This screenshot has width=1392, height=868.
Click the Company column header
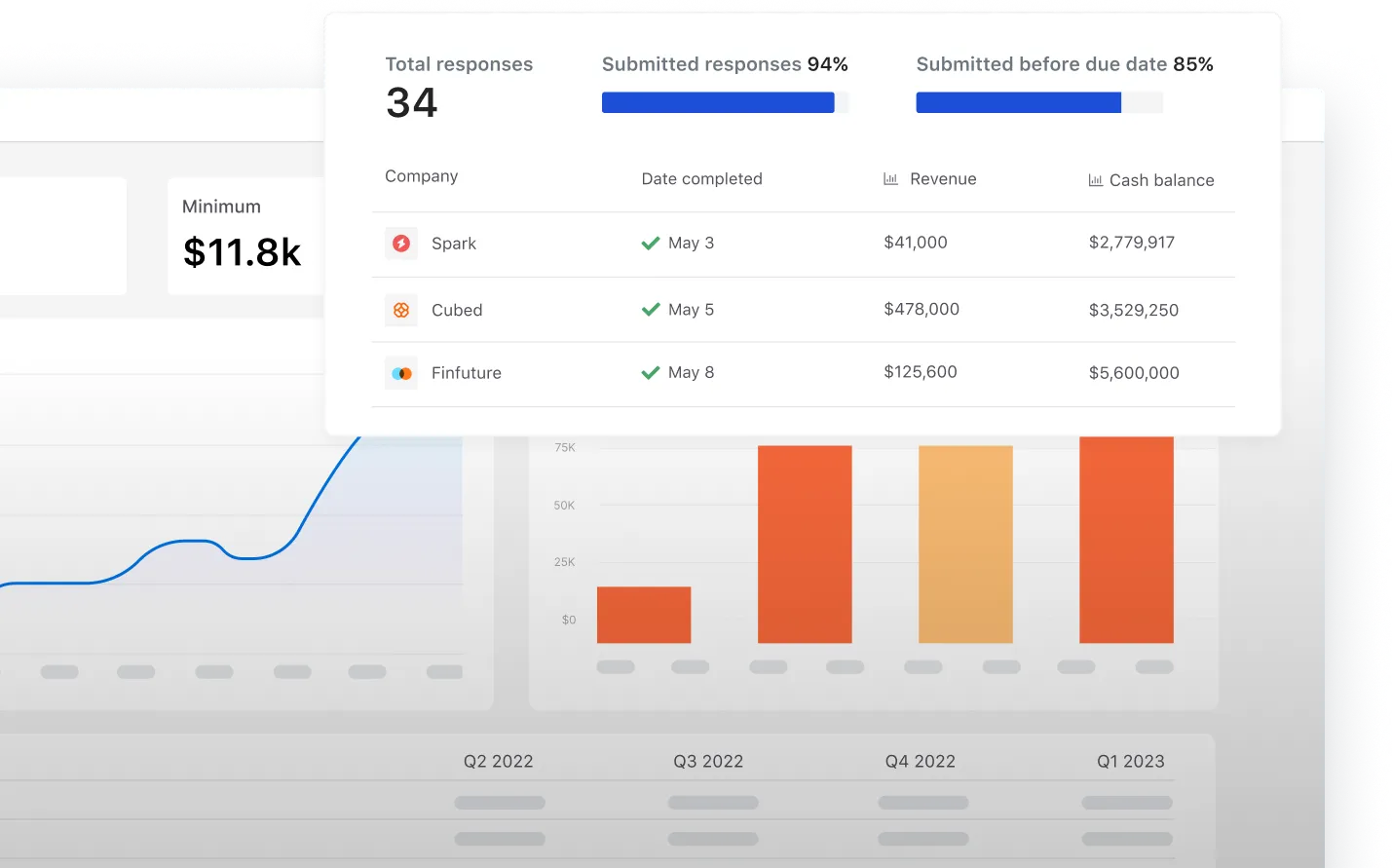421,176
